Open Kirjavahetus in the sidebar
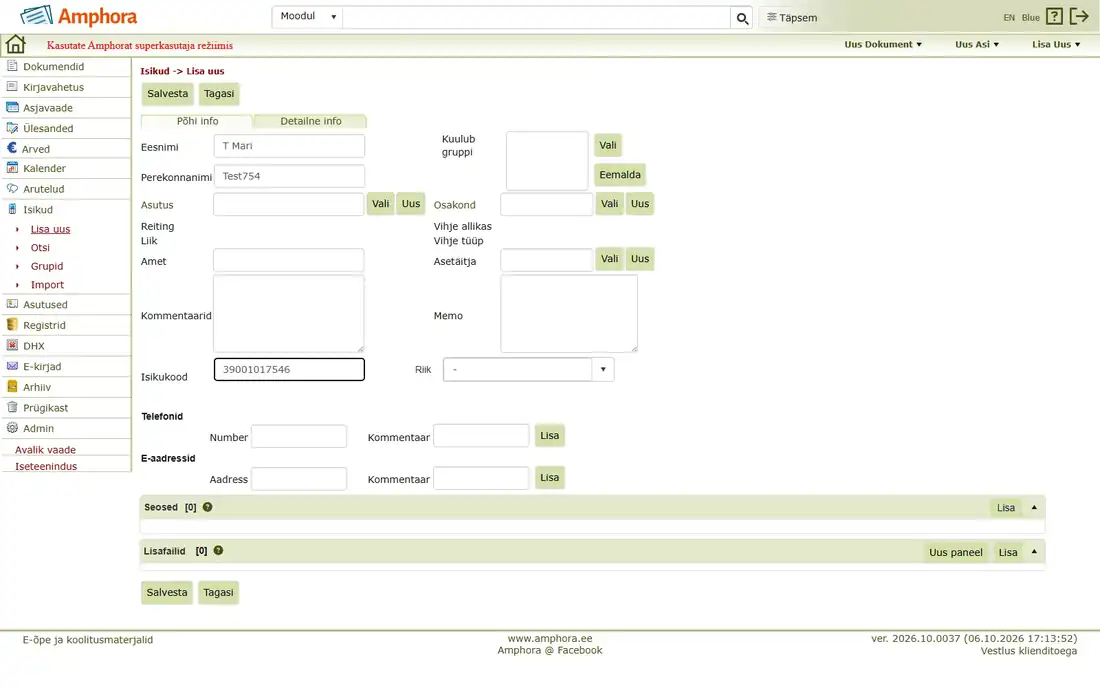1100x688 pixels. (53, 87)
